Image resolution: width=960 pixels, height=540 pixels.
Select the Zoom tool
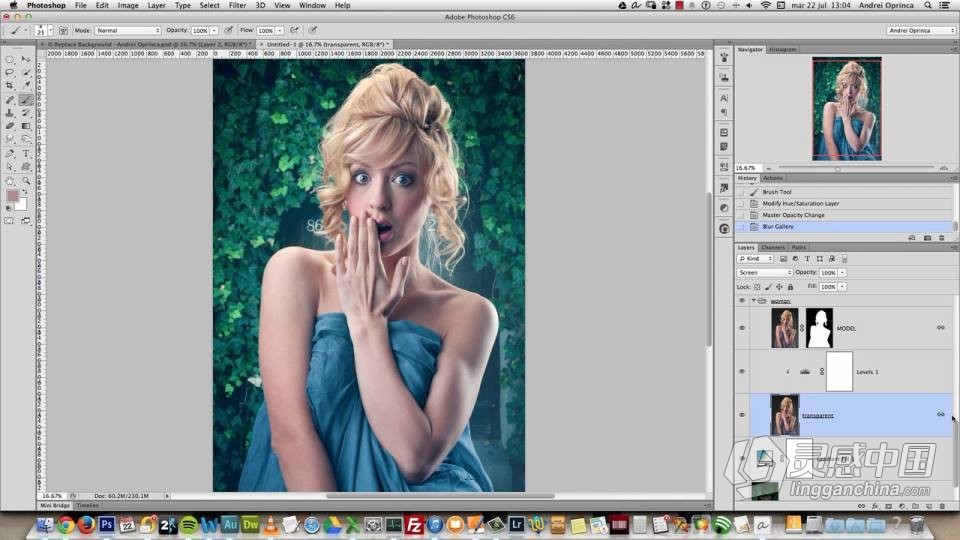coord(26,181)
